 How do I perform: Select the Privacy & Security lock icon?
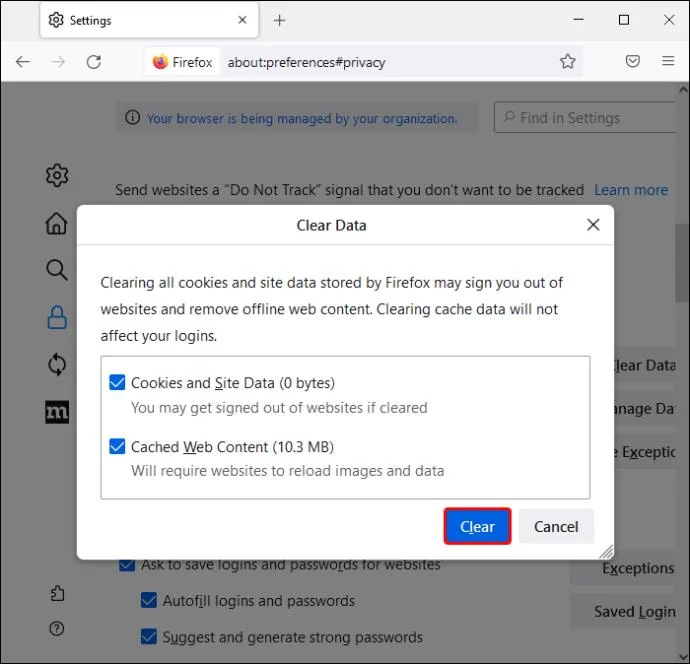pyautogui.click(x=57, y=318)
